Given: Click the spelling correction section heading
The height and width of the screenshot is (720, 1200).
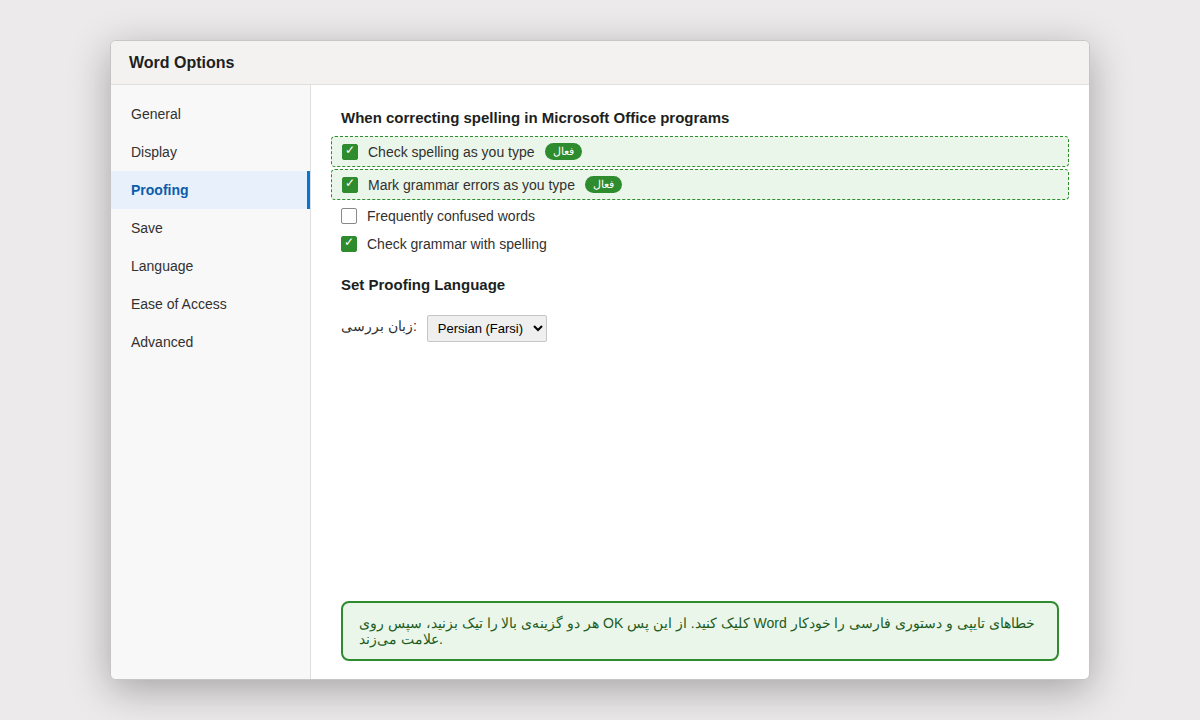Looking at the screenshot, I should 535,118.
